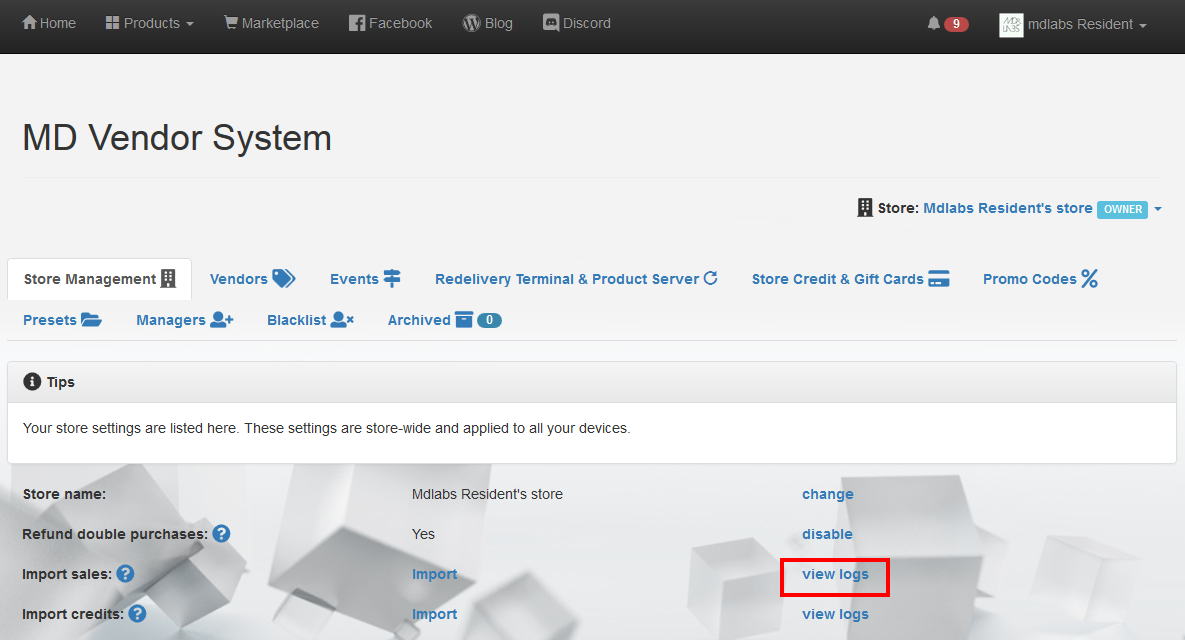Disable refund double purchases setting
The width and height of the screenshot is (1185, 640).
click(x=827, y=534)
